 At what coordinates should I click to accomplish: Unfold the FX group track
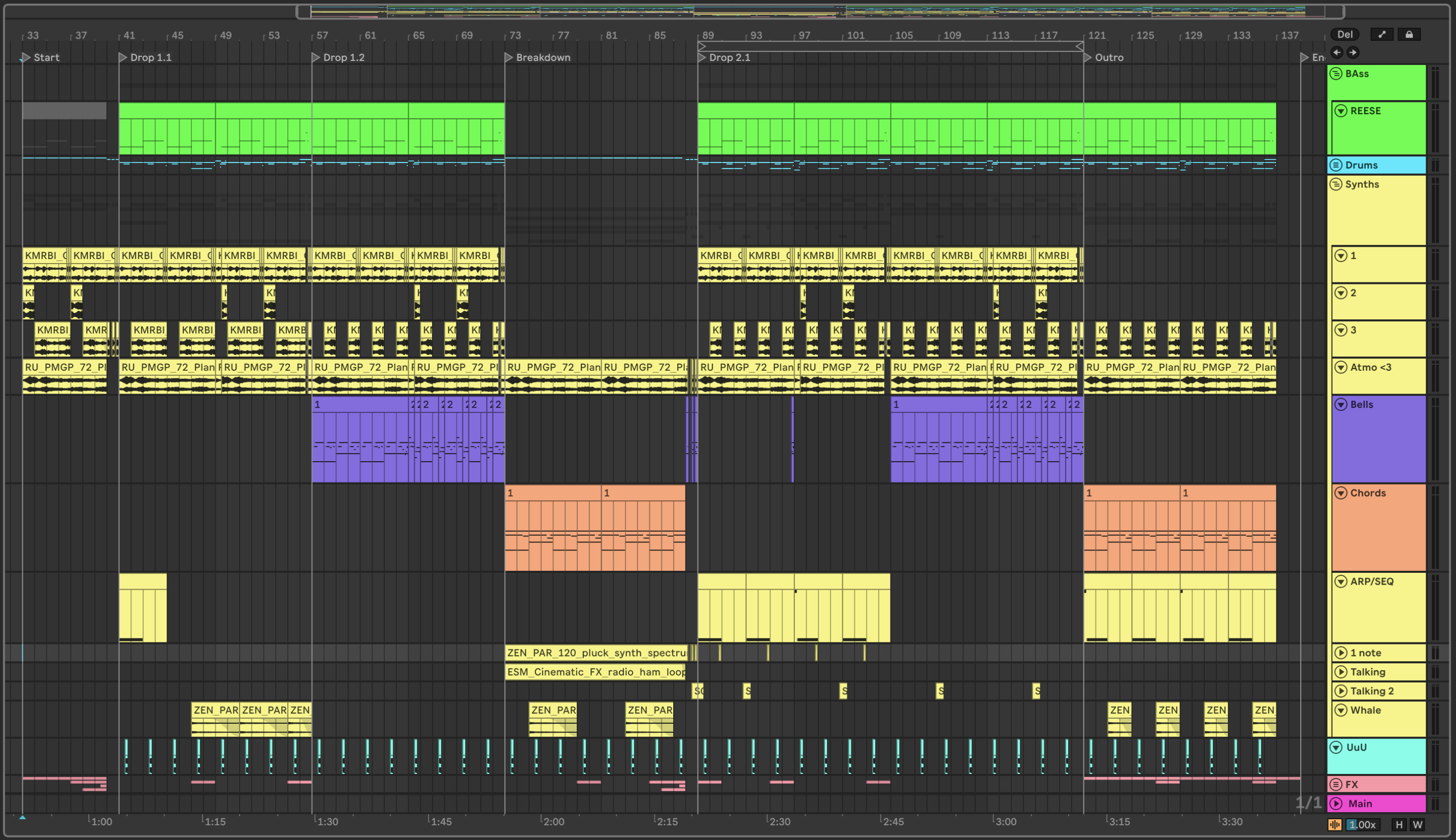pyautogui.click(x=1336, y=784)
